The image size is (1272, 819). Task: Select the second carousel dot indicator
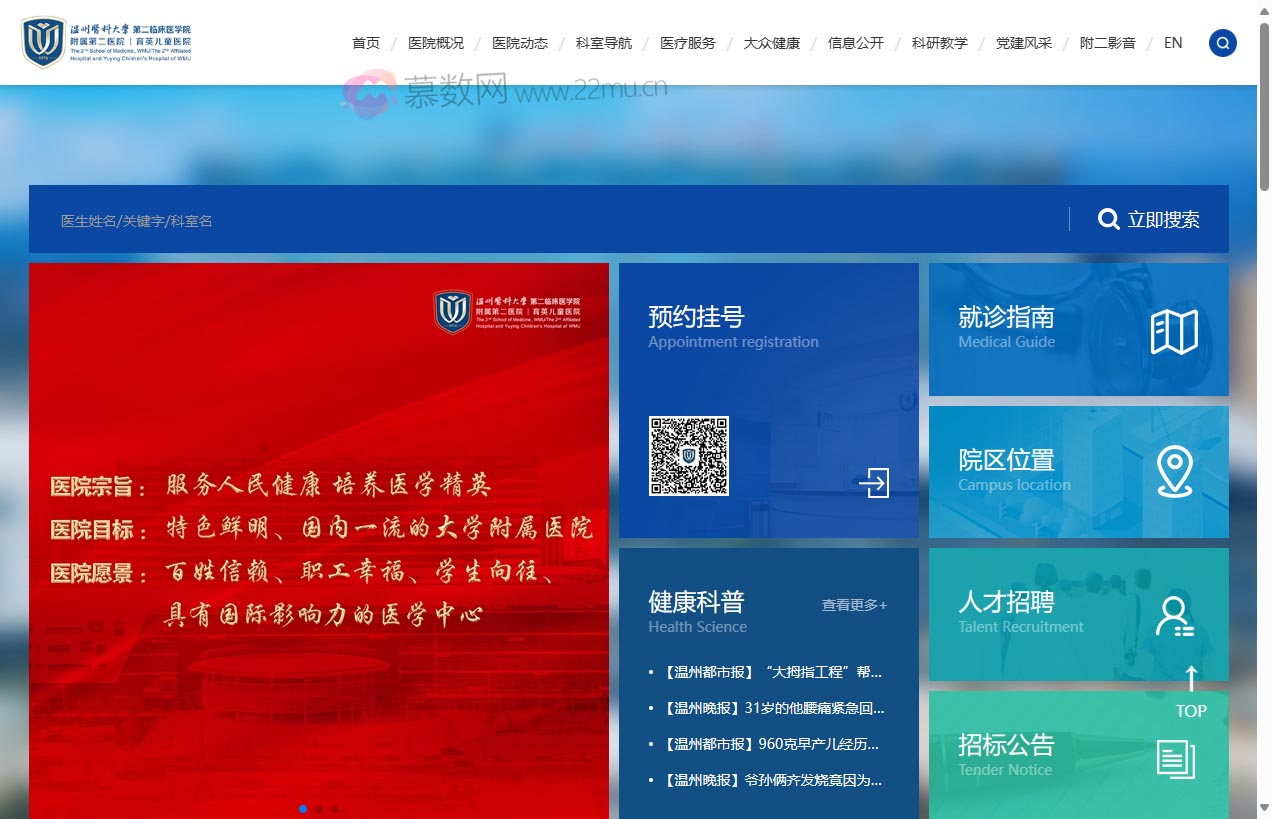[x=320, y=810]
